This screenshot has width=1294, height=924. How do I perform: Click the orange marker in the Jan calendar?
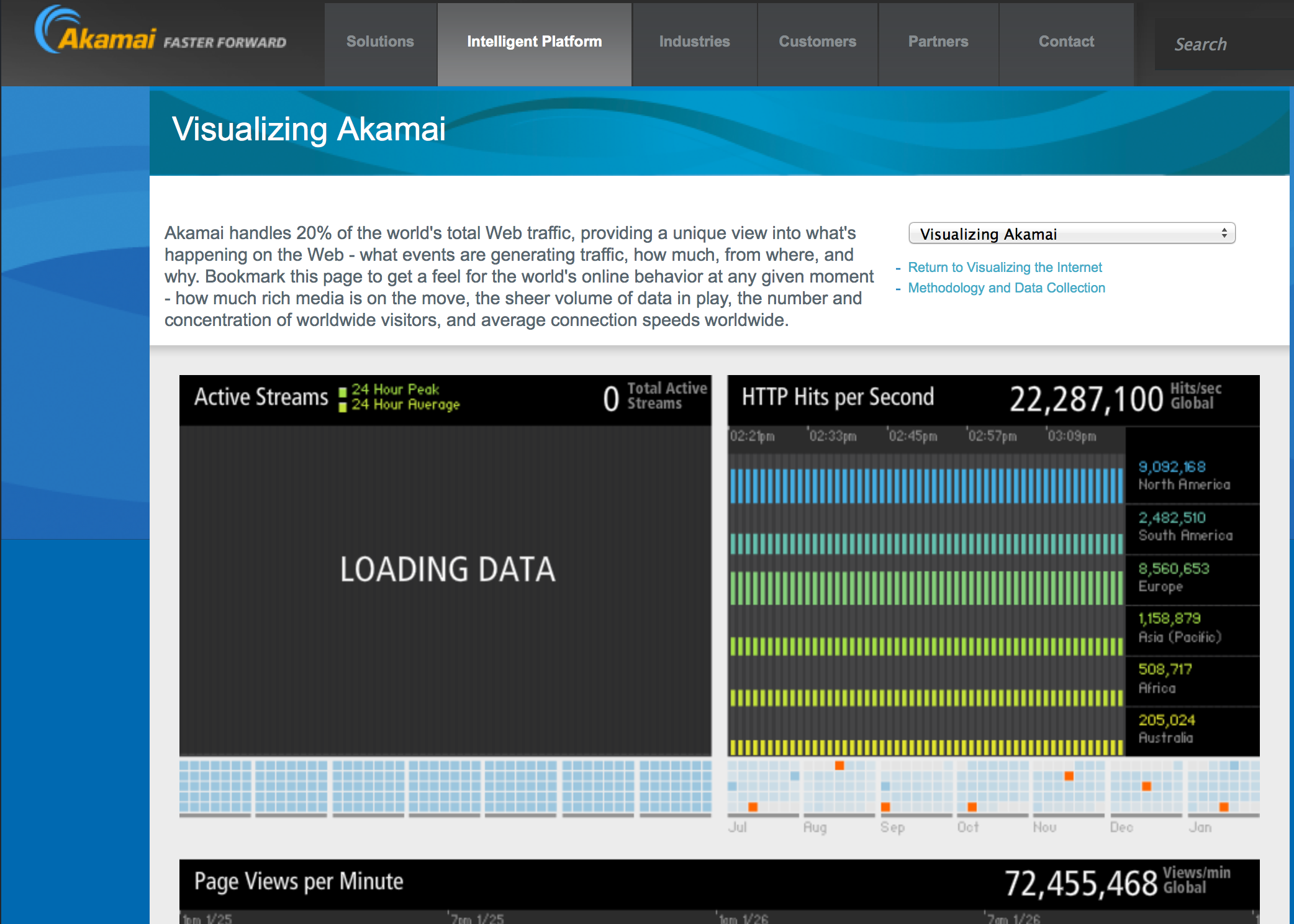[x=1224, y=807]
